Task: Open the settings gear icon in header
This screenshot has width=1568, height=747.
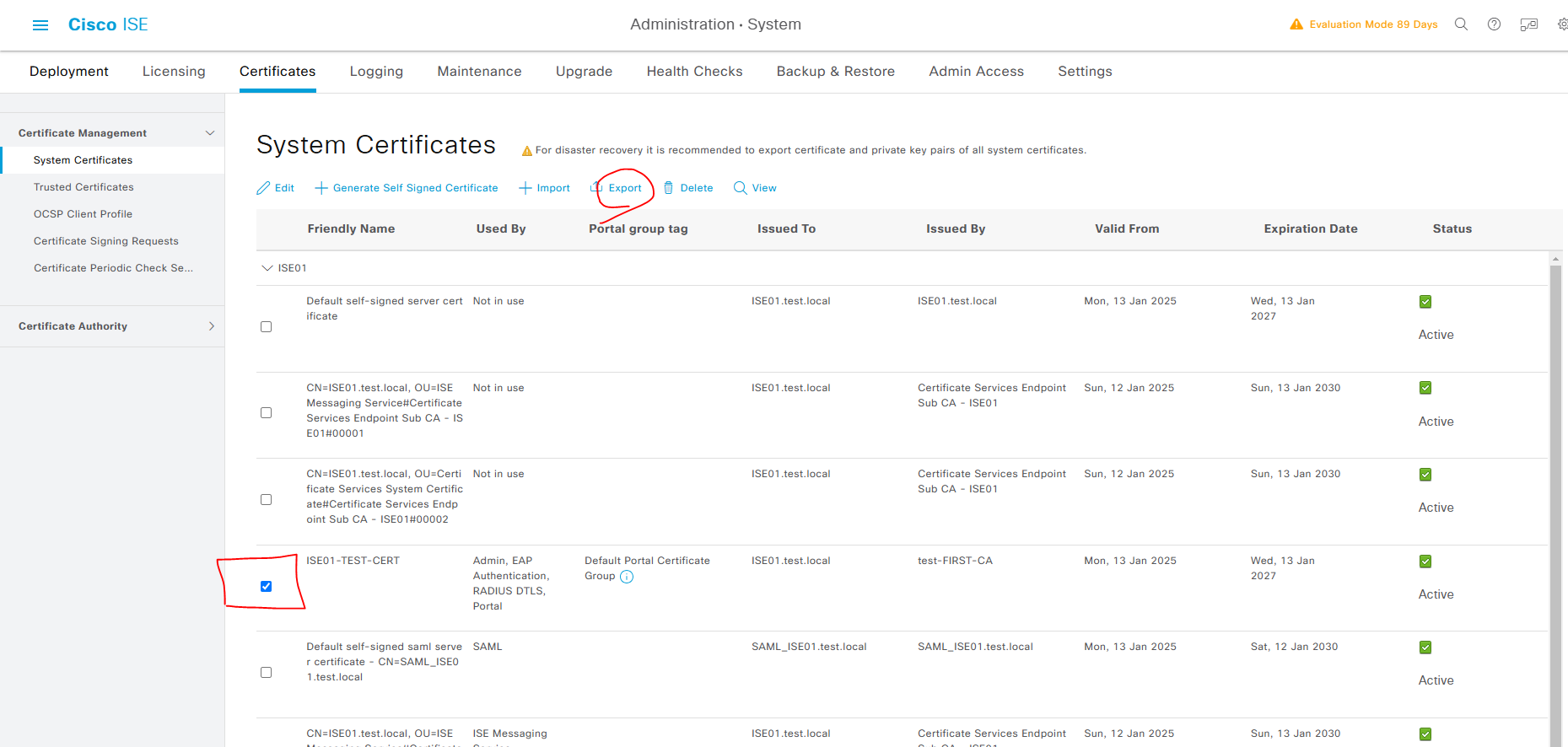Action: (1562, 24)
